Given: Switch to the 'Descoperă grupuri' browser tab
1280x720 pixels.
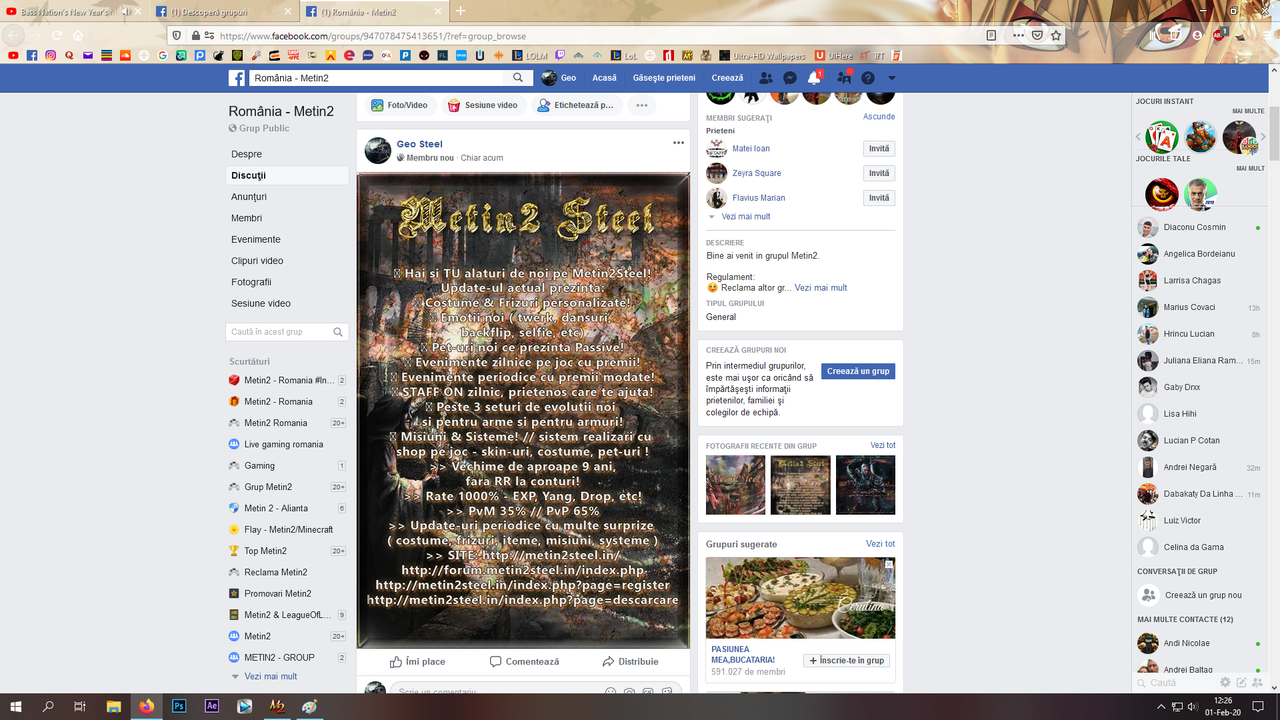Looking at the screenshot, I should click(223, 11).
